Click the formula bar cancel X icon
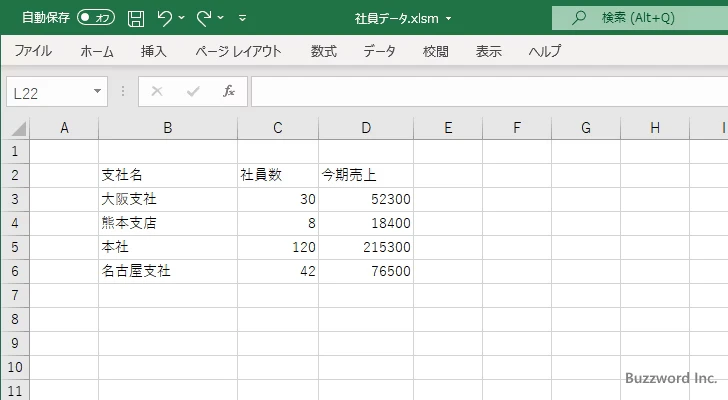Viewport: 728px width, 400px height. pyautogui.click(x=157, y=91)
